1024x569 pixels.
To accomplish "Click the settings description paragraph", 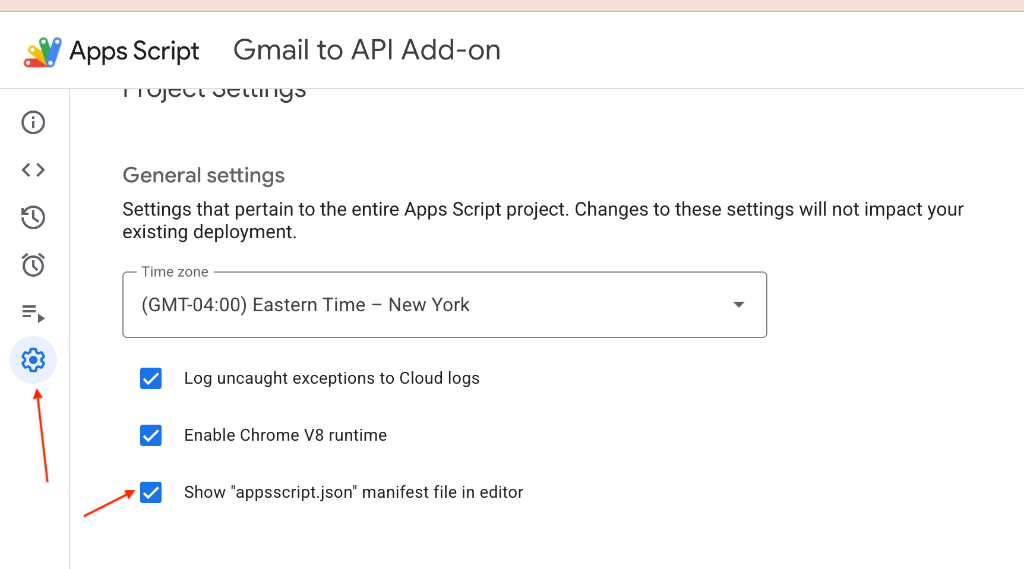I will (543, 221).
